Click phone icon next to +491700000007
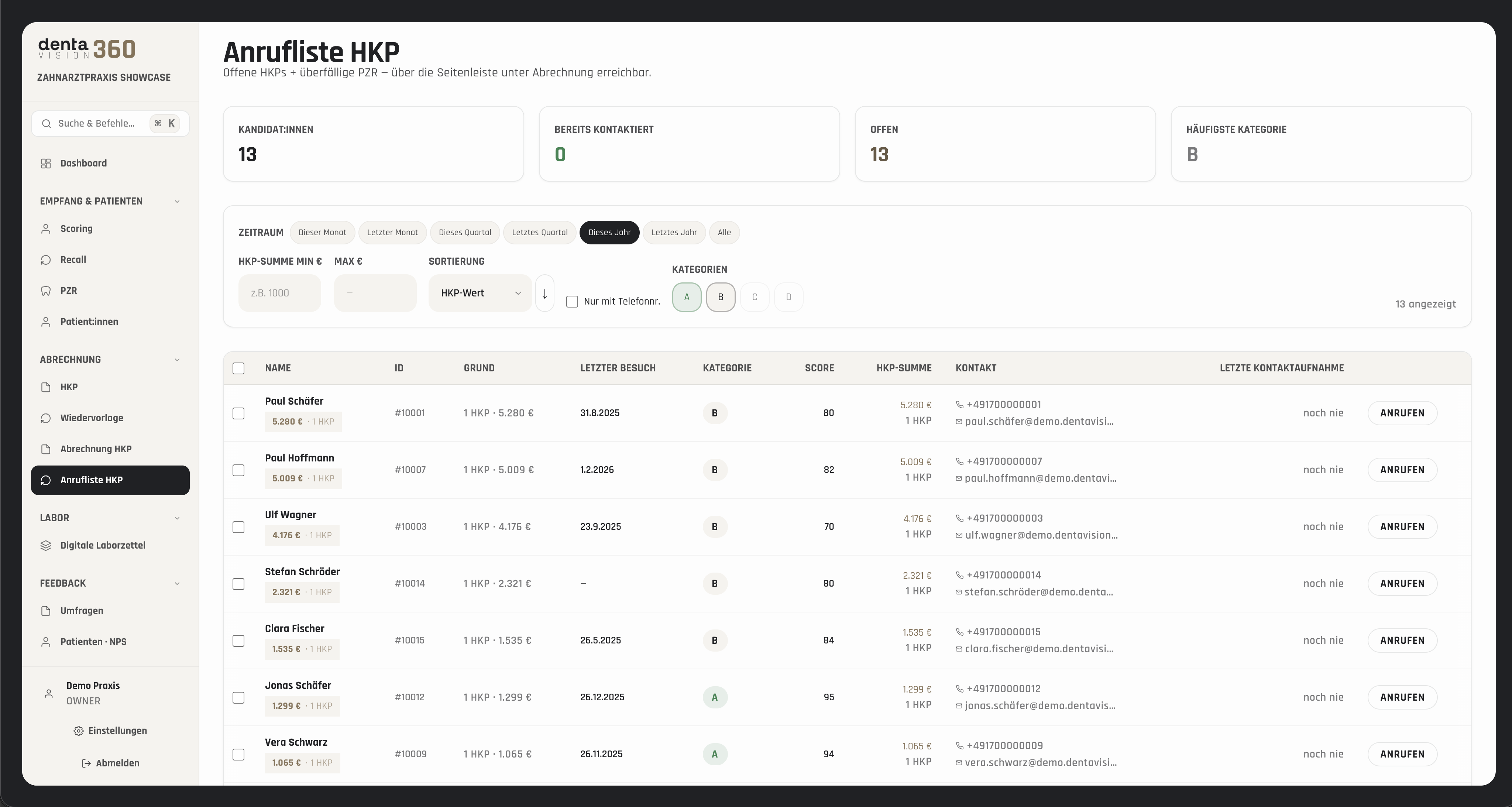The image size is (1512, 807). [x=960, y=461]
